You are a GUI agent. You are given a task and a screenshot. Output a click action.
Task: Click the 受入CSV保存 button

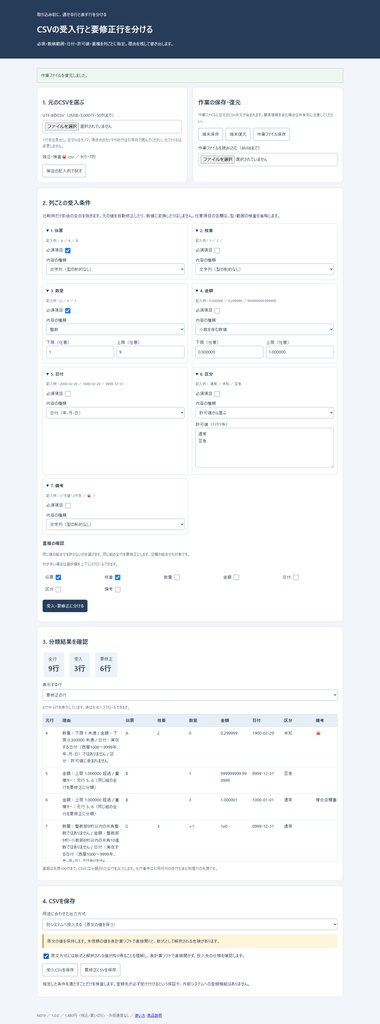60,971
